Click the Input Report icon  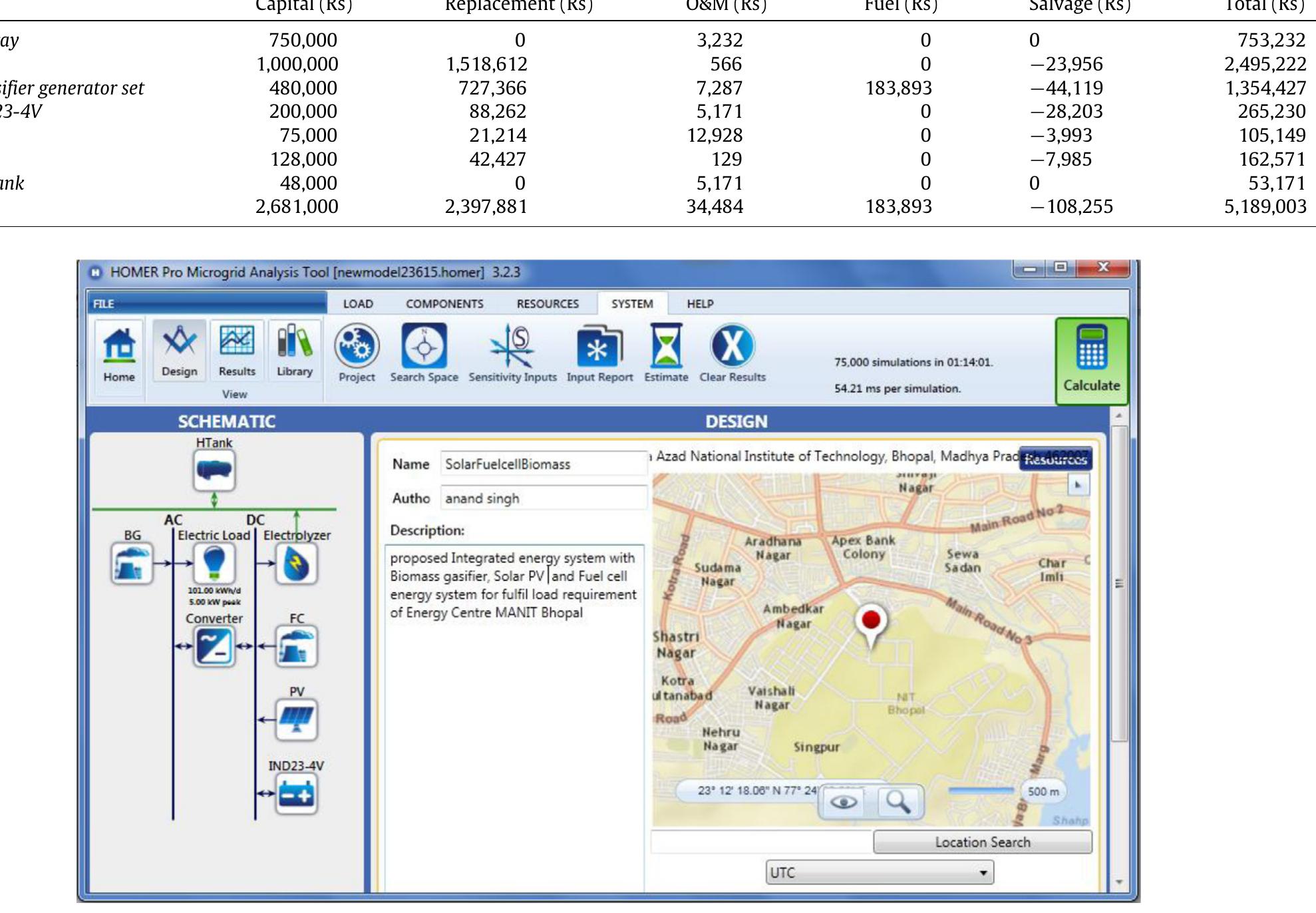(x=599, y=347)
